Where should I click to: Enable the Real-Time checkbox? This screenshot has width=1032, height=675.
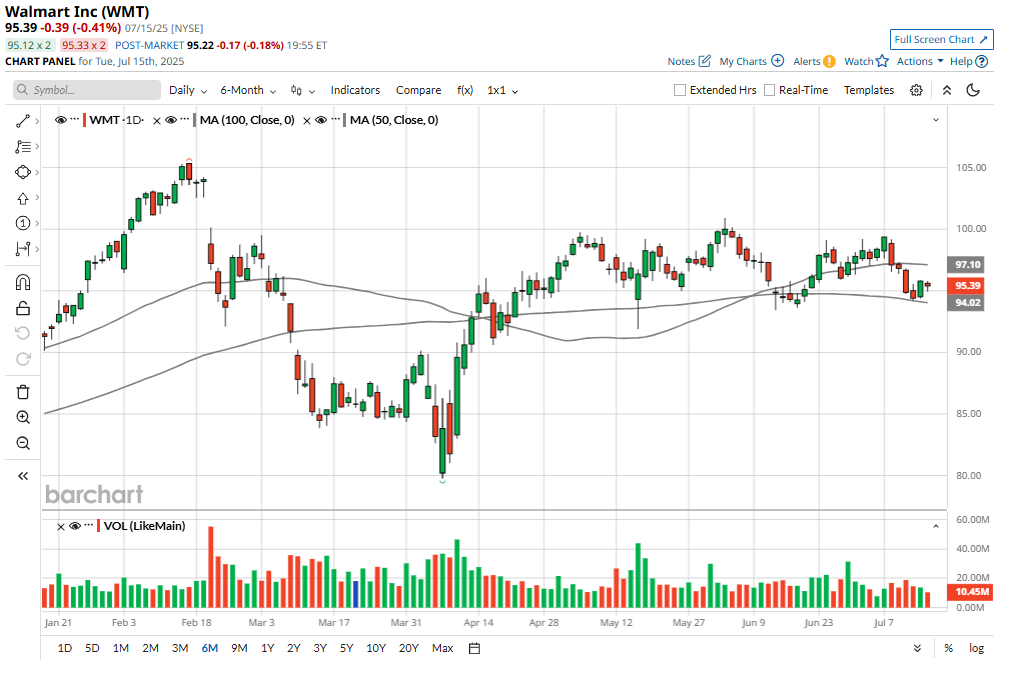[x=769, y=90]
